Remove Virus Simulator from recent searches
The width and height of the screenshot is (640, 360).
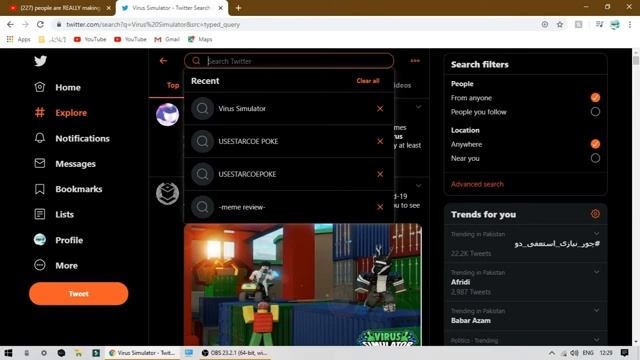click(380, 109)
